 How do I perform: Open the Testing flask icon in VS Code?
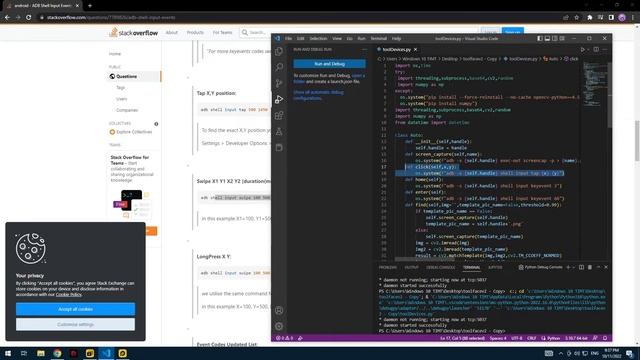click(x=279, y=131)
